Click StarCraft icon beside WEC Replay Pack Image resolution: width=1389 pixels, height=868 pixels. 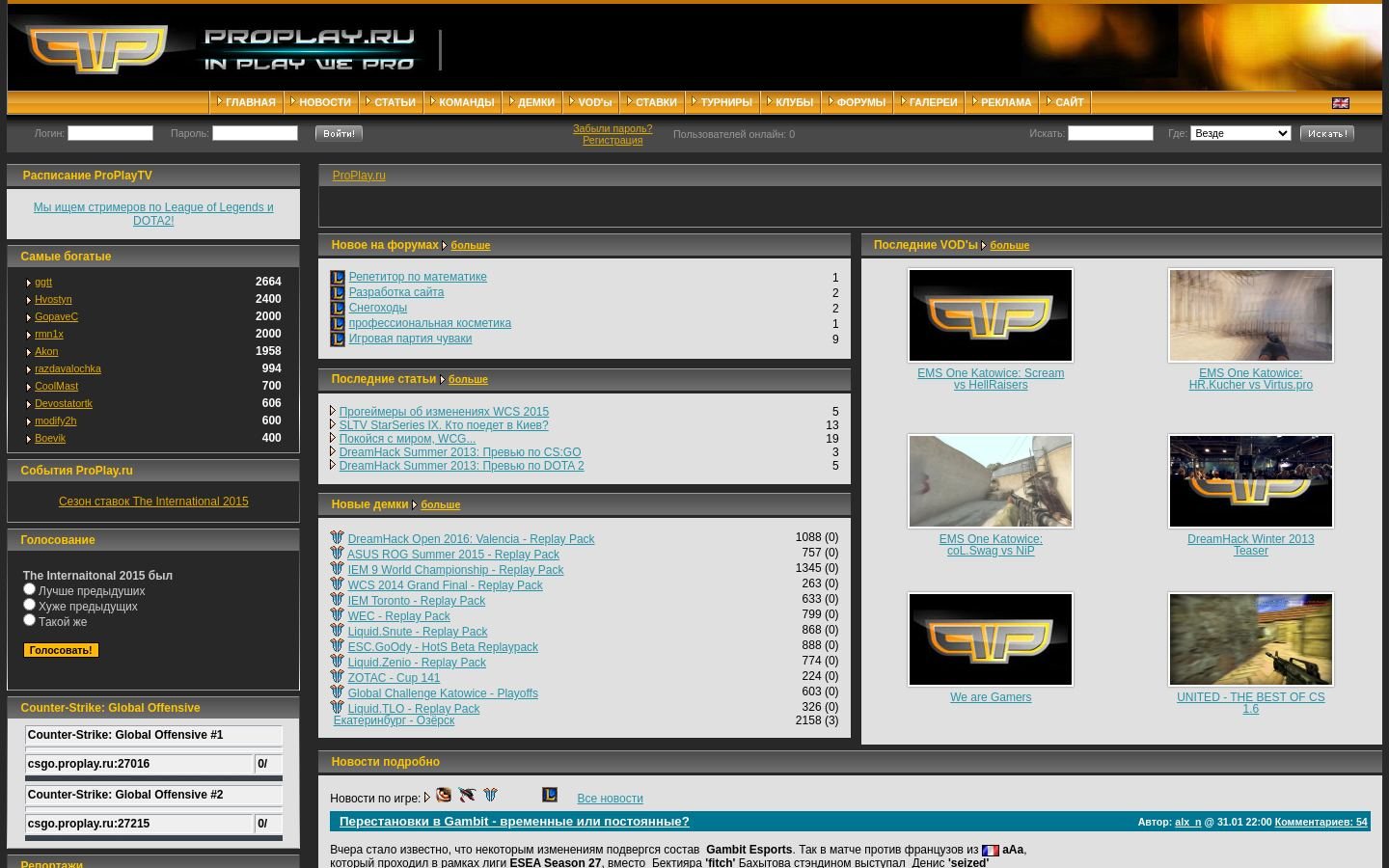[x=337, y=615]
